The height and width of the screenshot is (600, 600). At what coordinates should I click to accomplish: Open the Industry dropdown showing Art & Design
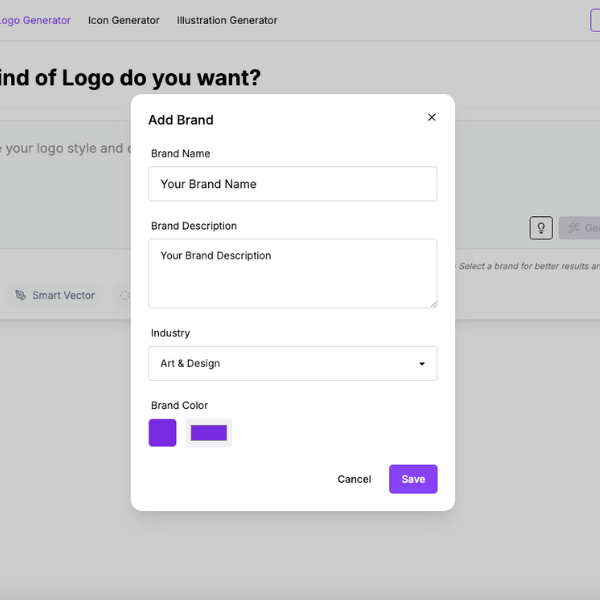click(293, 364)
